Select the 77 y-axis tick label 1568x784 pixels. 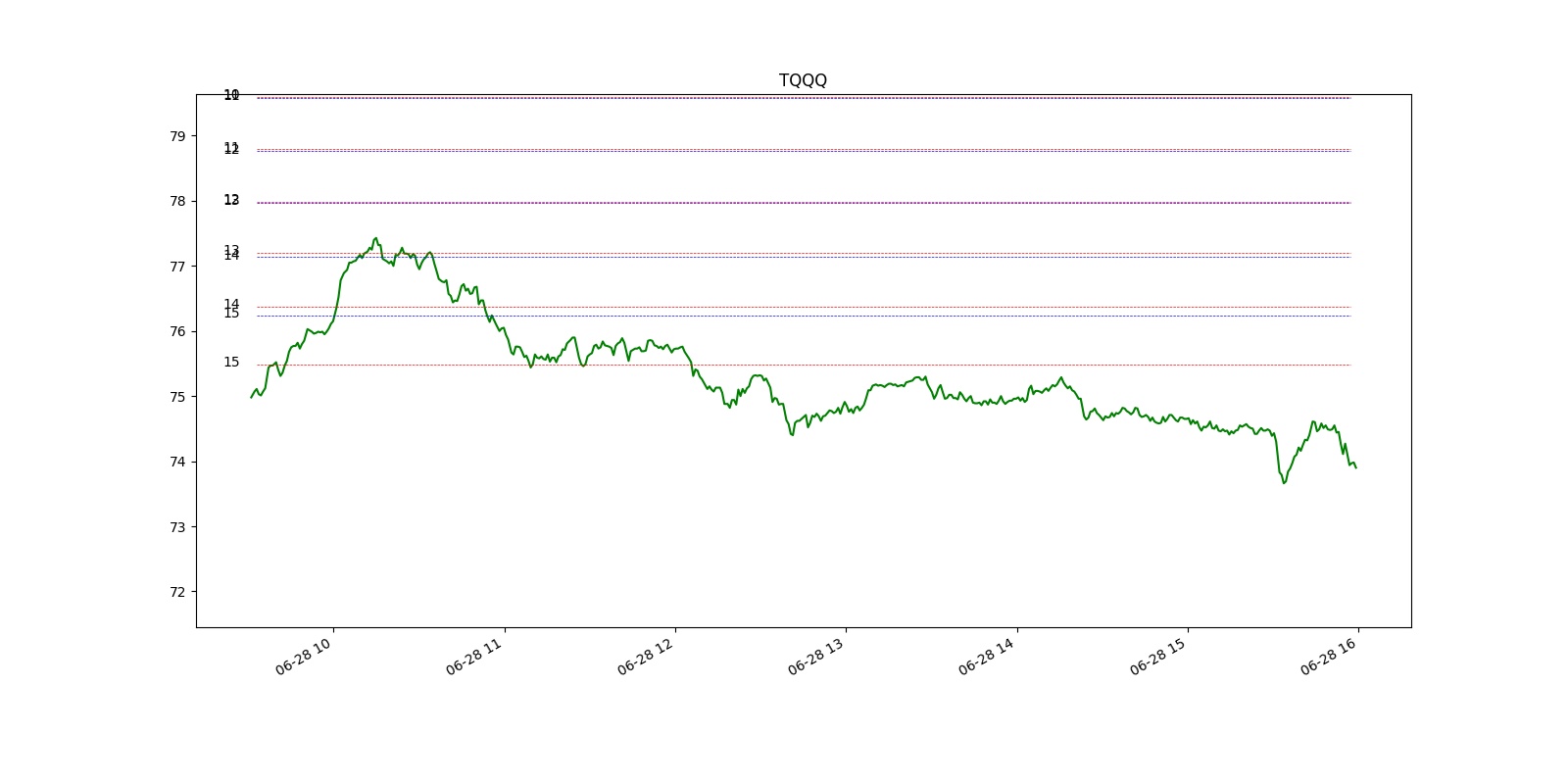coord(177,267)
